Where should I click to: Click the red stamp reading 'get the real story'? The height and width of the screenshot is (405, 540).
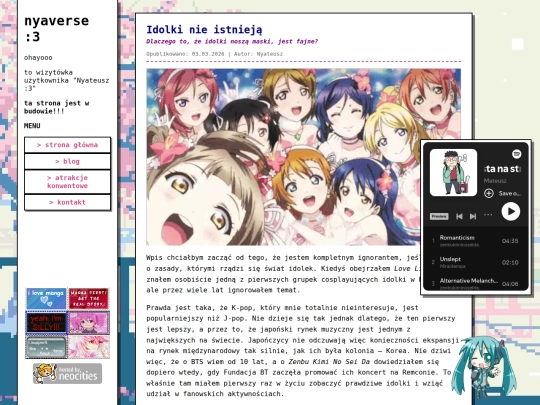(x=89, y=298)
